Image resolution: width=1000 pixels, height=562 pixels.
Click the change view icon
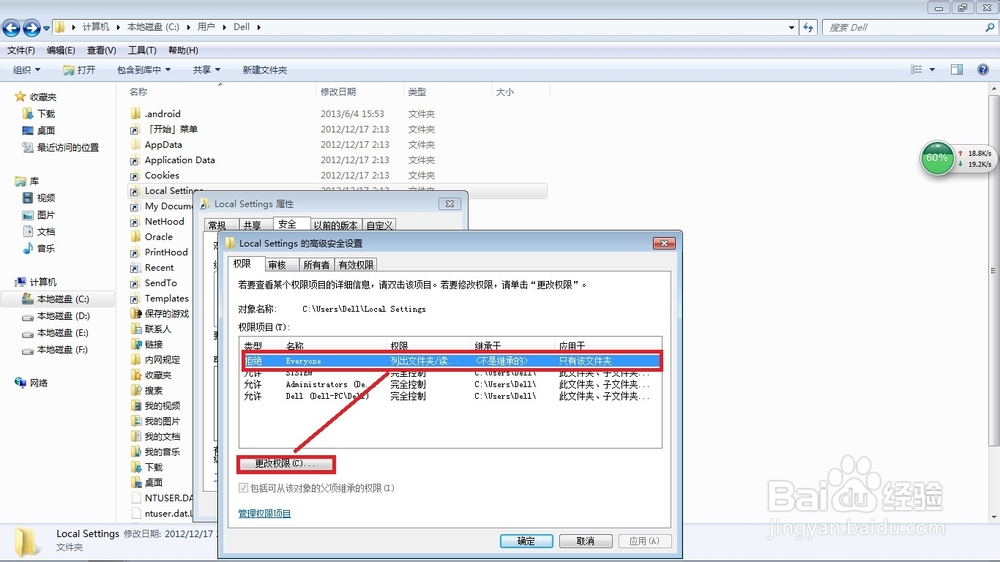click(x=916, y=70)
